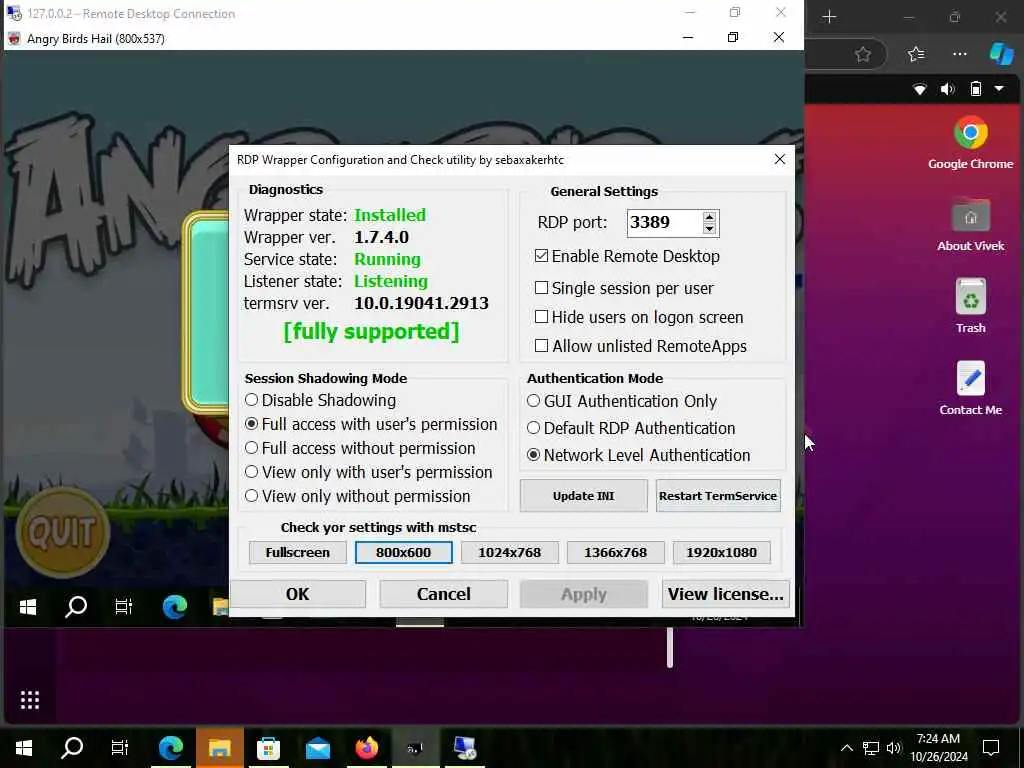Test mstsc at 1024x768
Screen dimensions: 1024x768
click(x=509, y=552)
